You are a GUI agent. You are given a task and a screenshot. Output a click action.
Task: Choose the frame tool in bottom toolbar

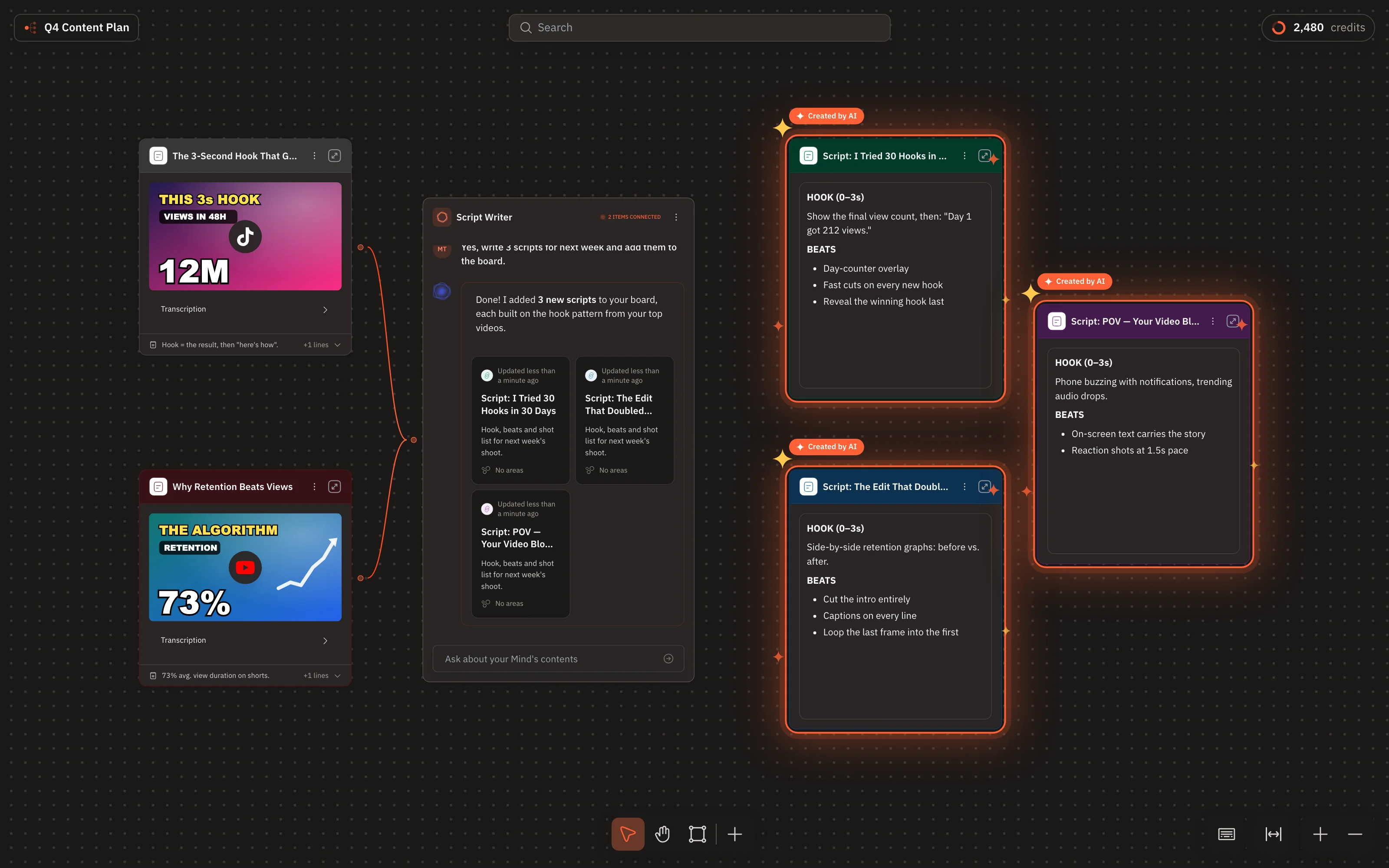697,834
